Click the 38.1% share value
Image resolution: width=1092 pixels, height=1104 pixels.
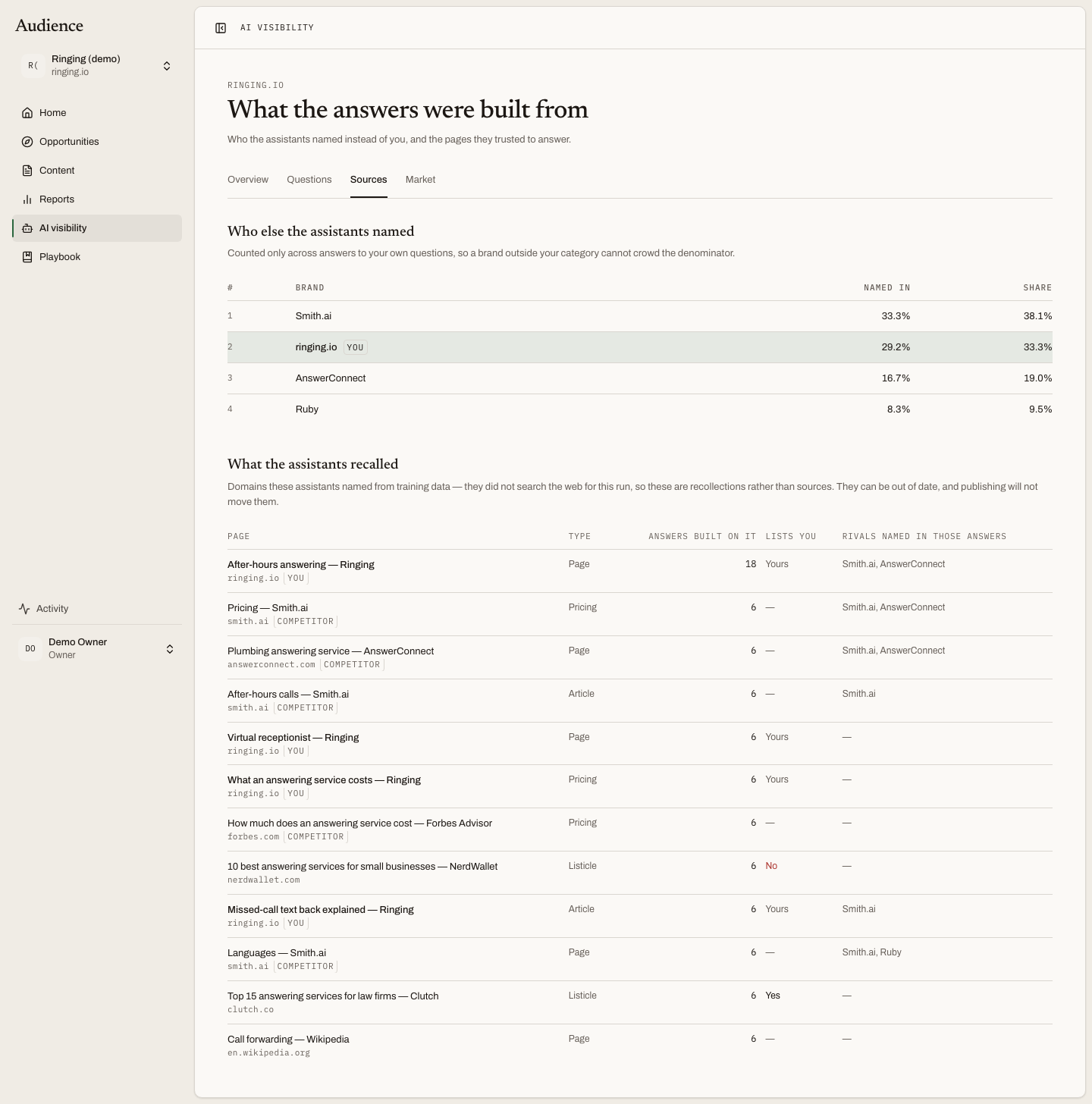pyautogui.click(x=1037, y=316)
